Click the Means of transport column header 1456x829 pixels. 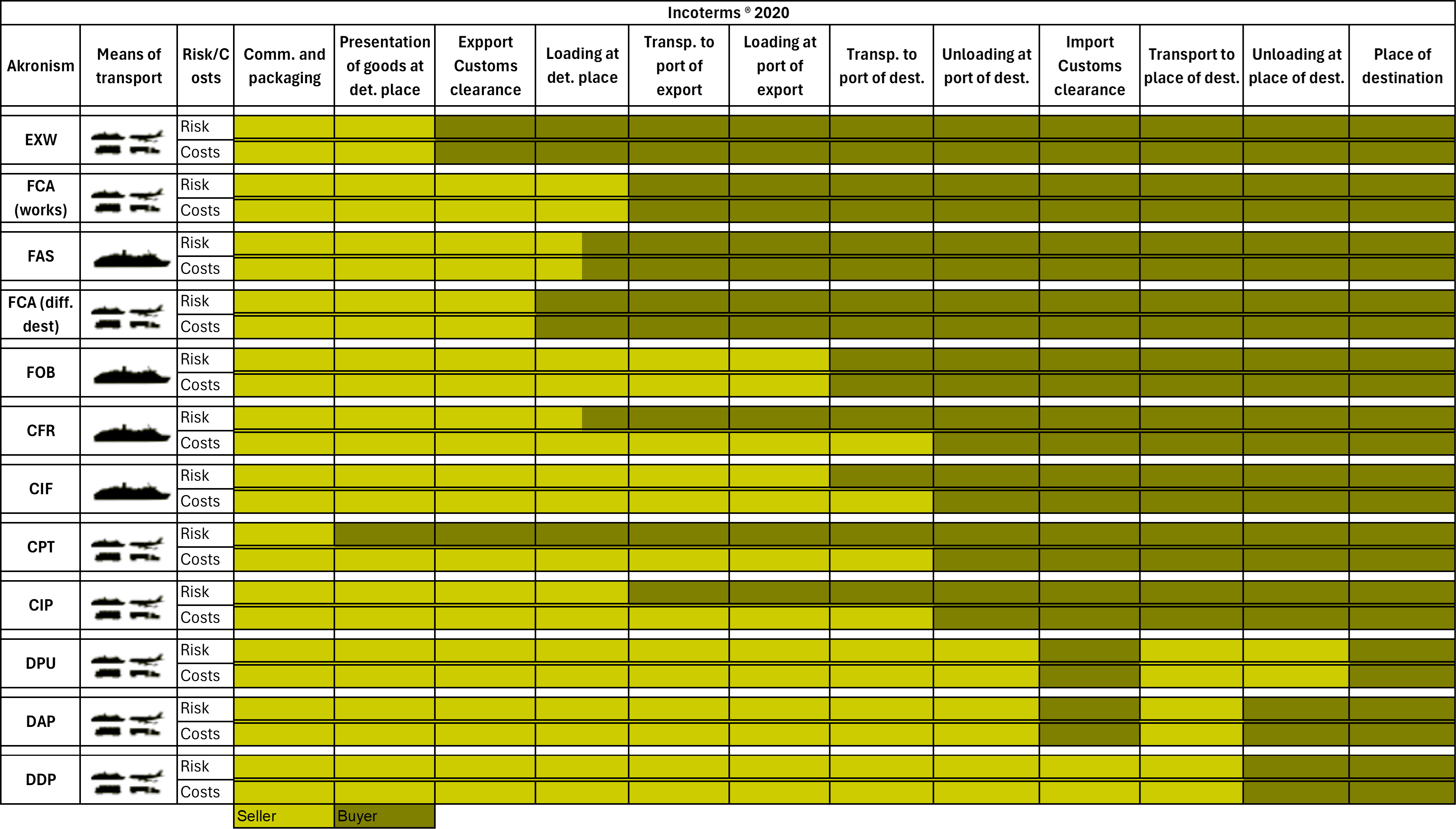(128, 65)
